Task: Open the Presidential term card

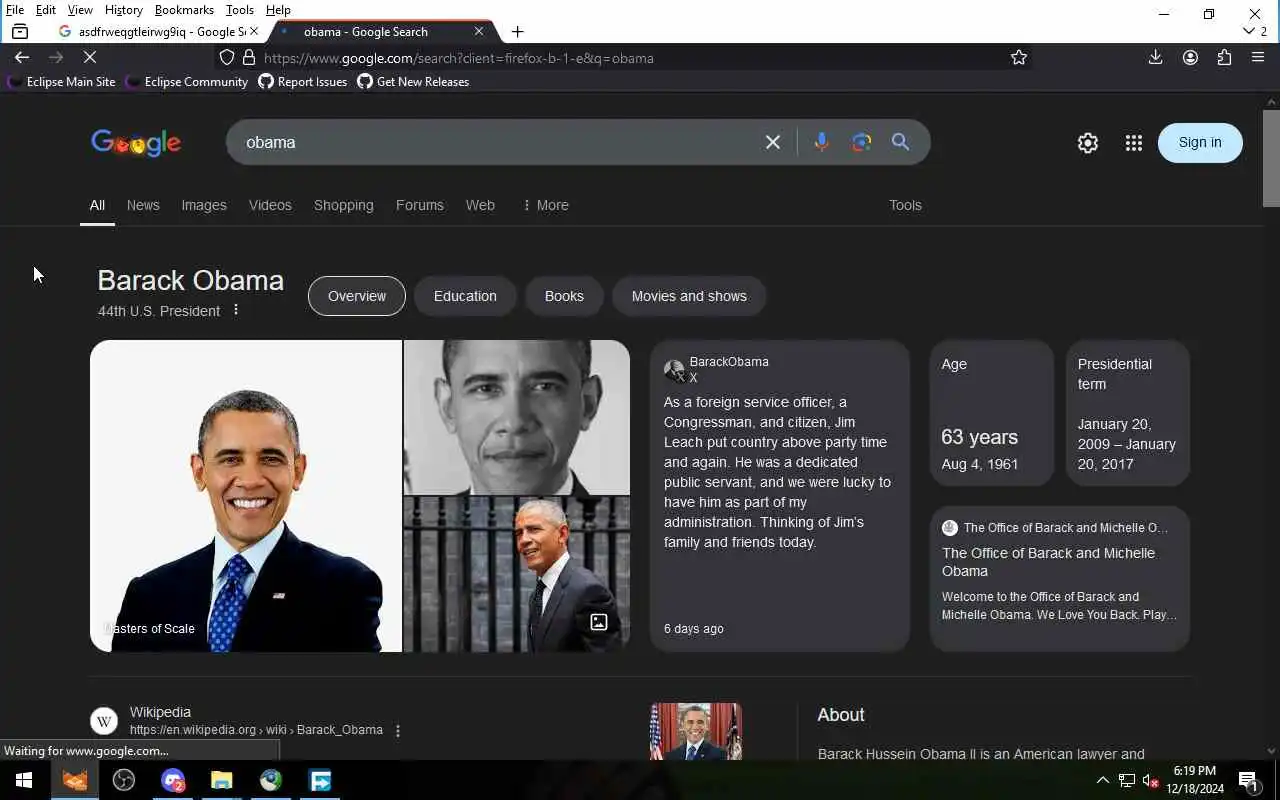Action: pos(1128,413)
